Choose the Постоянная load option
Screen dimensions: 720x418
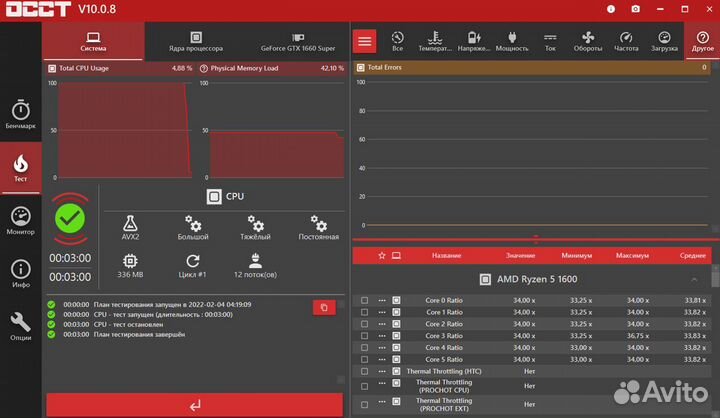[x=319, y=227]
